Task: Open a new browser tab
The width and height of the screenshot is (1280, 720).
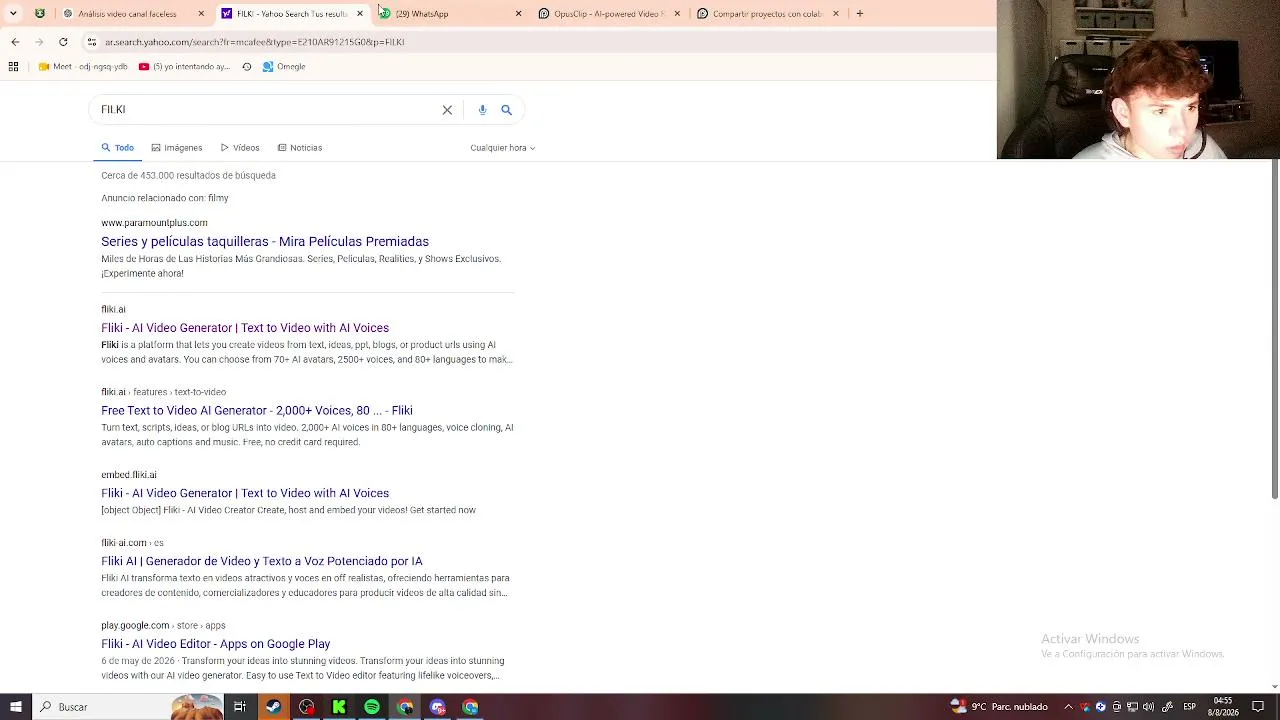Action: [x=860, y=14]
